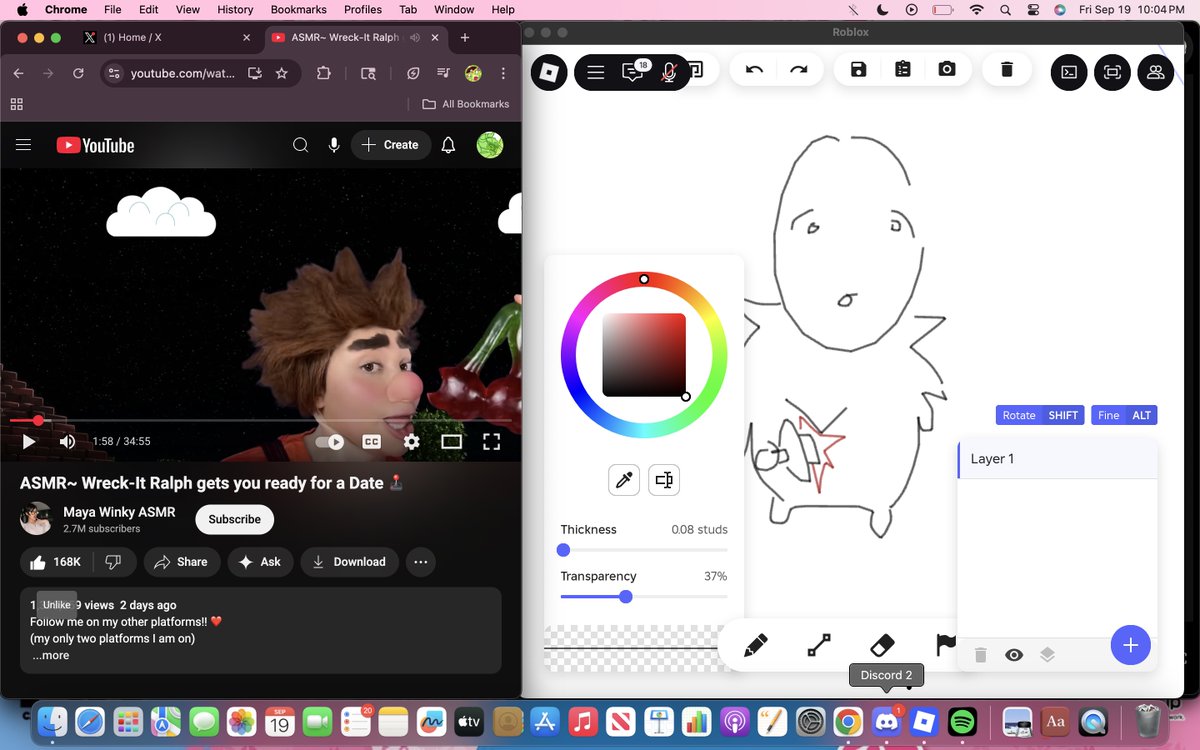The height and width of the screenshot is (750, 1200).
Task: Delete layer with layers panel trash icon
Action: pos(981,655)
